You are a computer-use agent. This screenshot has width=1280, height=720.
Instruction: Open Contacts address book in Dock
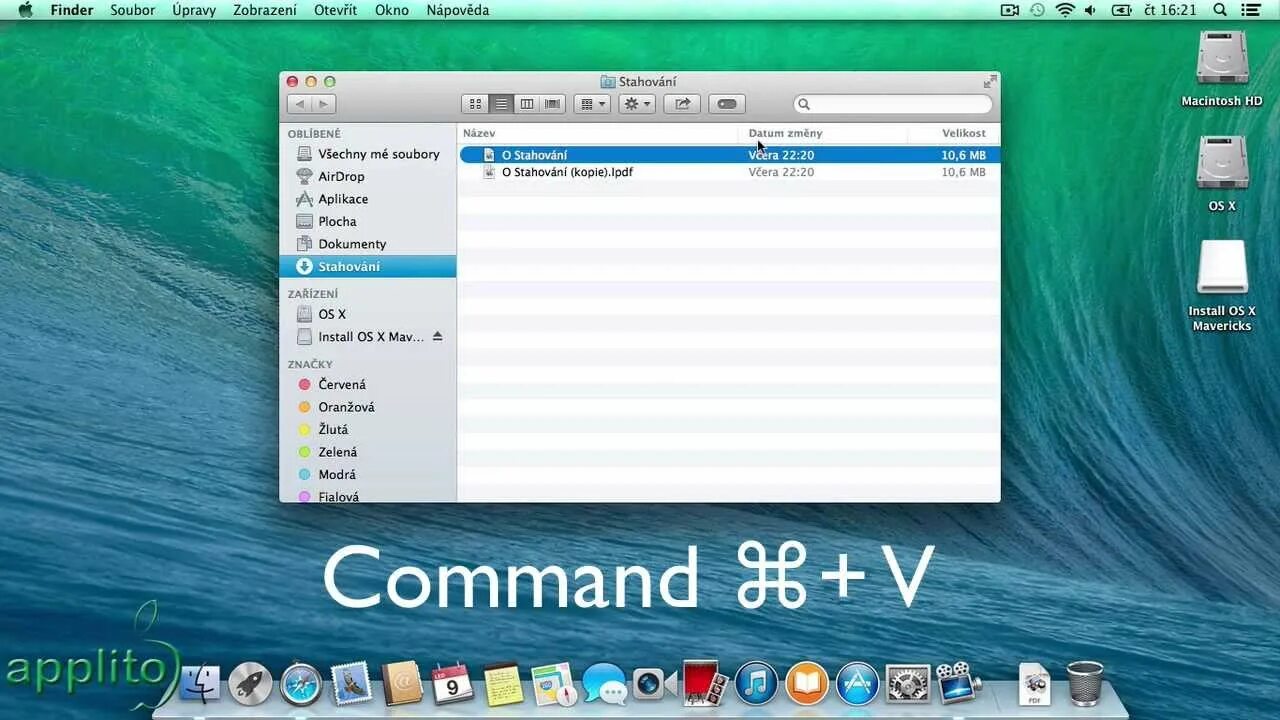tap(402, 685)
